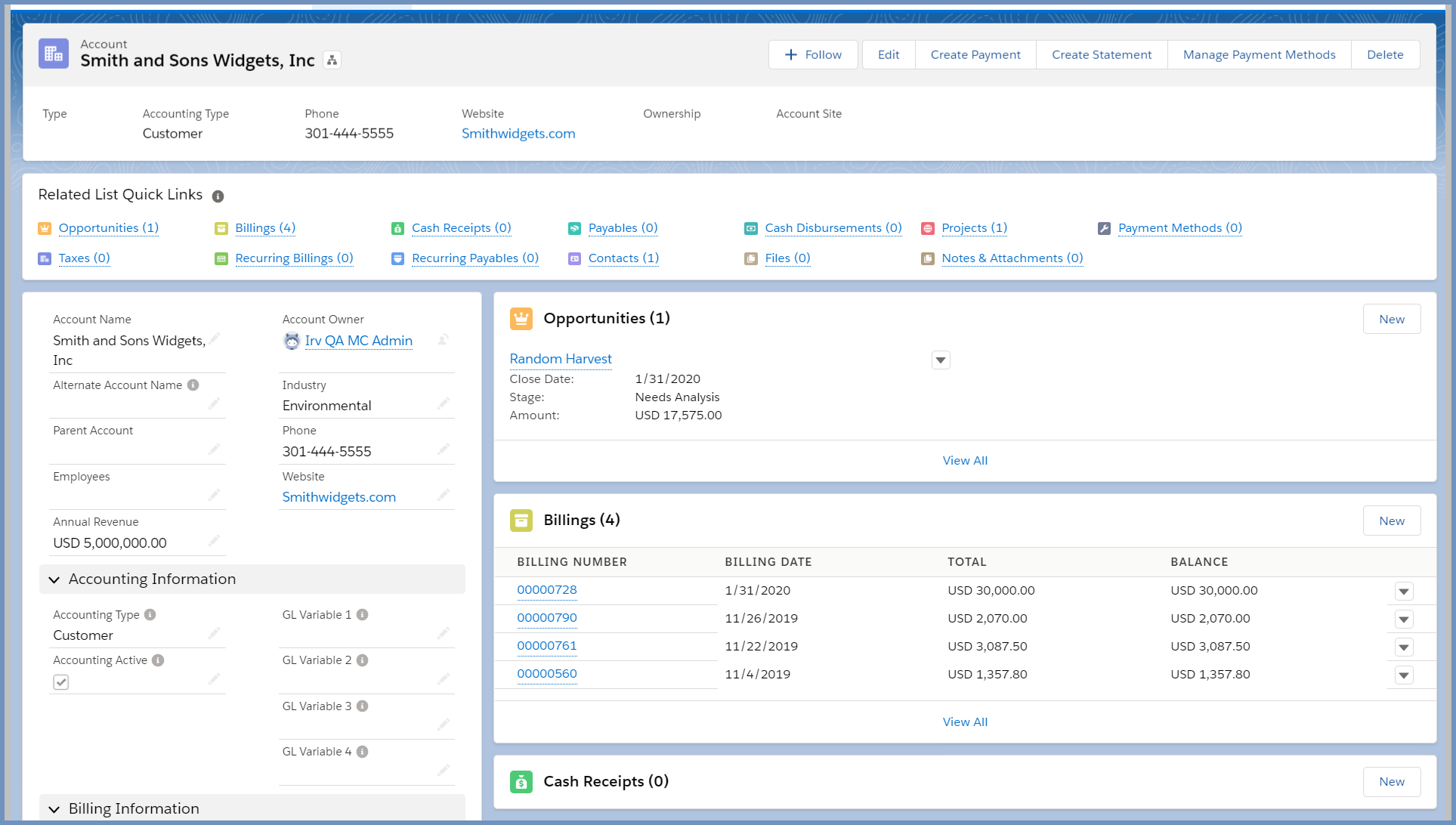This screenshot has height=825, width=1456.
Task: Click the Alternate Account Name info icon
Action: click(x=193, y=385)
